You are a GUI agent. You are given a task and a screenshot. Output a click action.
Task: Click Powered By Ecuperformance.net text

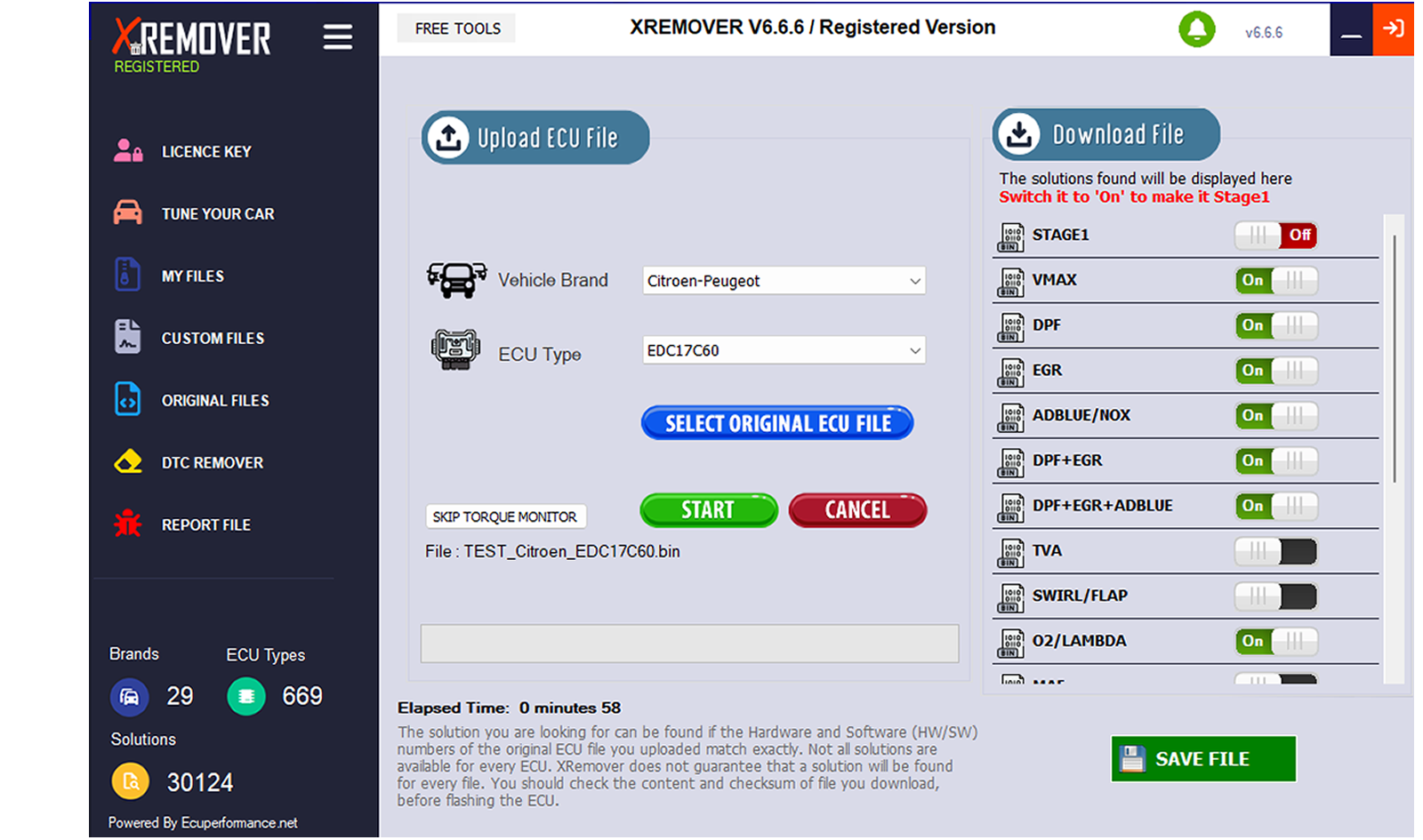pos(203,823)
